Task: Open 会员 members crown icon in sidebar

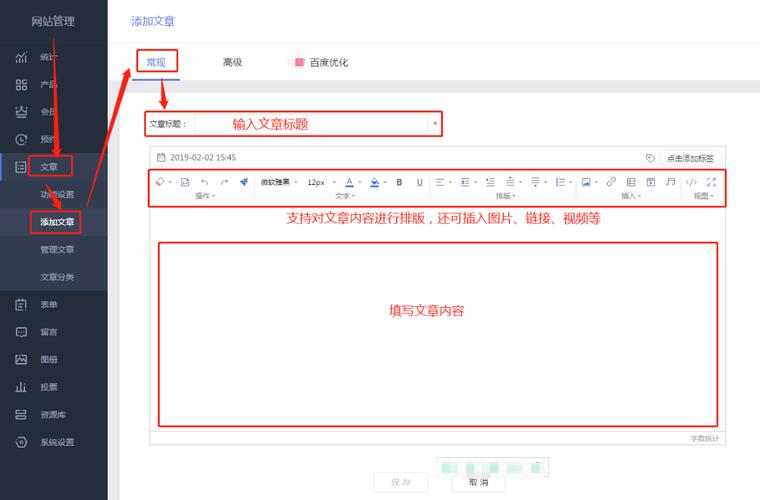Action: tap(21, 112)
